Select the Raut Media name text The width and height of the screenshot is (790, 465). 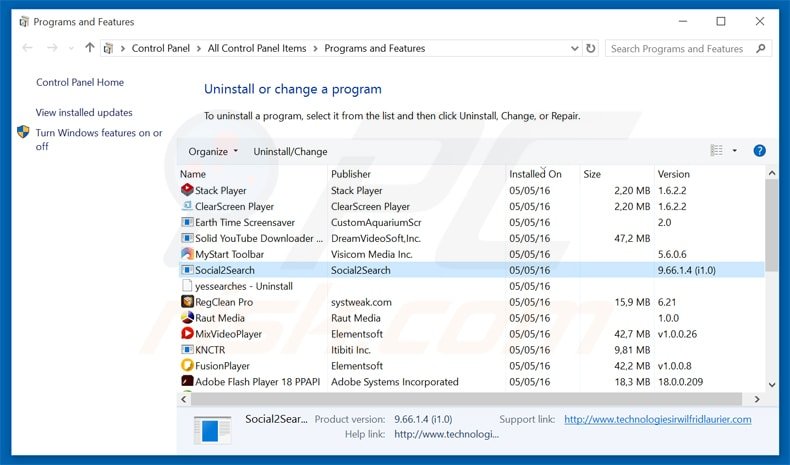click(220, 318)
